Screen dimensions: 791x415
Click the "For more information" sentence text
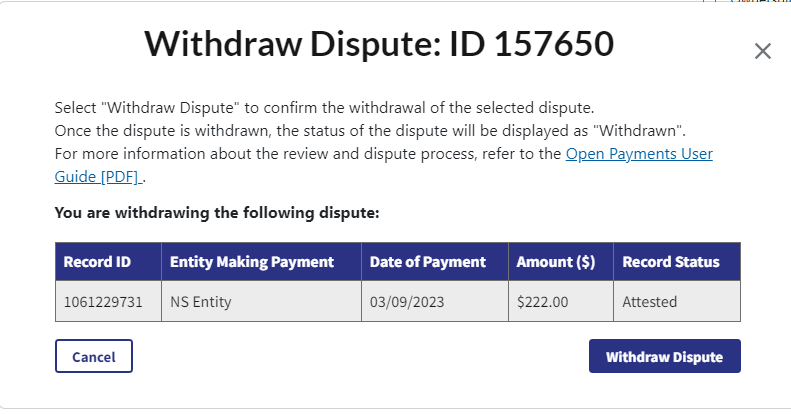point(300,155)
